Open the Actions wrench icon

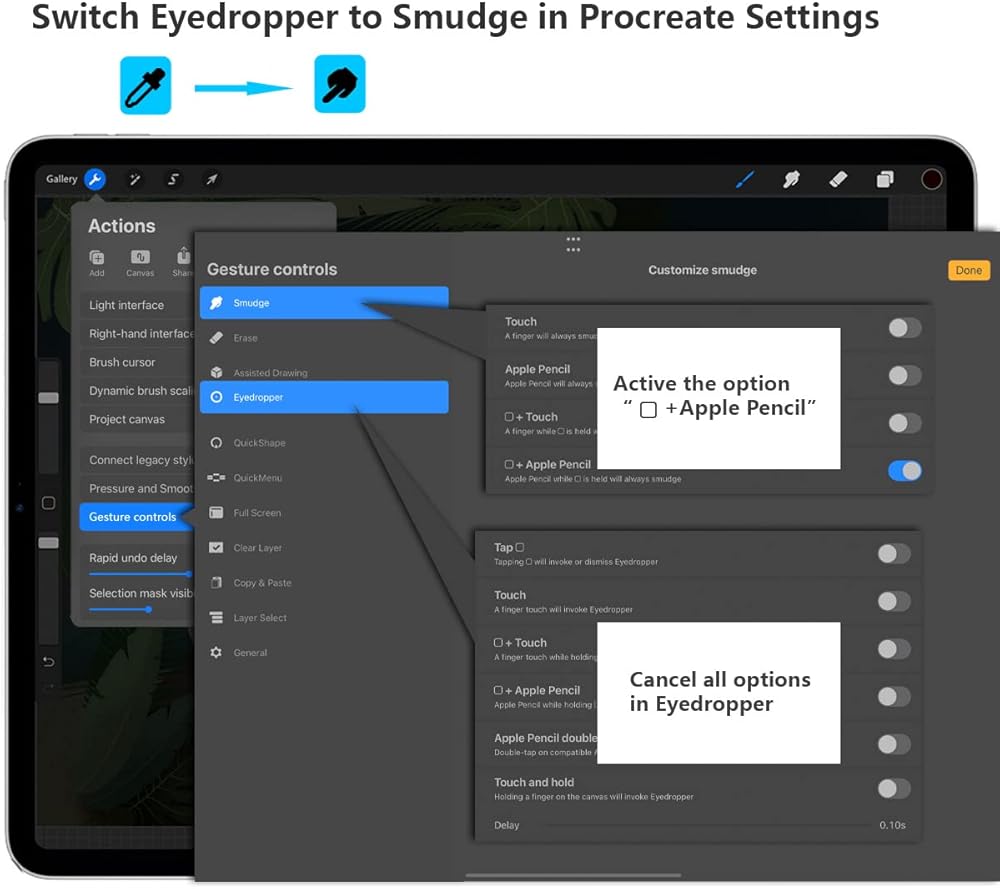coord(95,179)
